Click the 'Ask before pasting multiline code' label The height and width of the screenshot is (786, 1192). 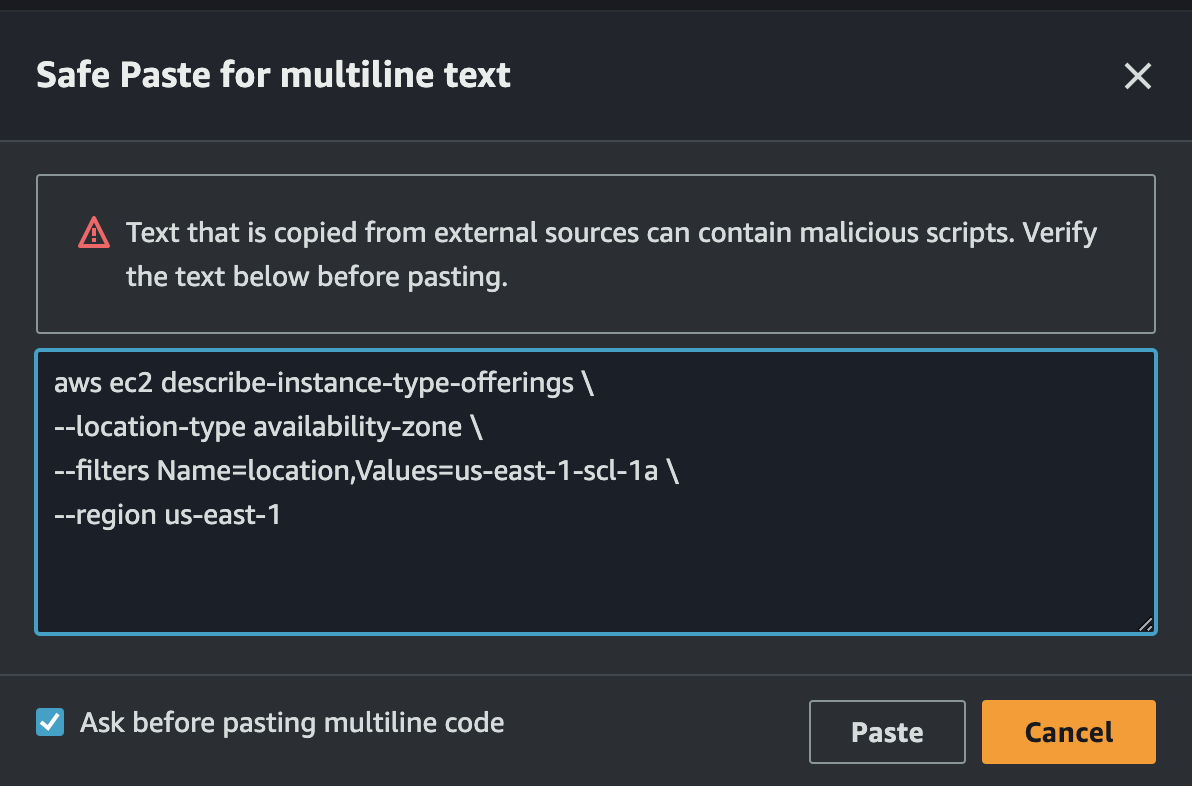292,722
